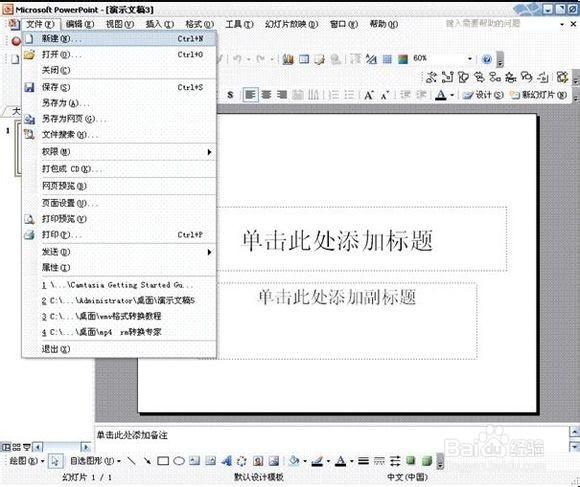Open the Line Style icon
Image resolution: width=580 pixels, height=487 pixels.
coord(364,461)
